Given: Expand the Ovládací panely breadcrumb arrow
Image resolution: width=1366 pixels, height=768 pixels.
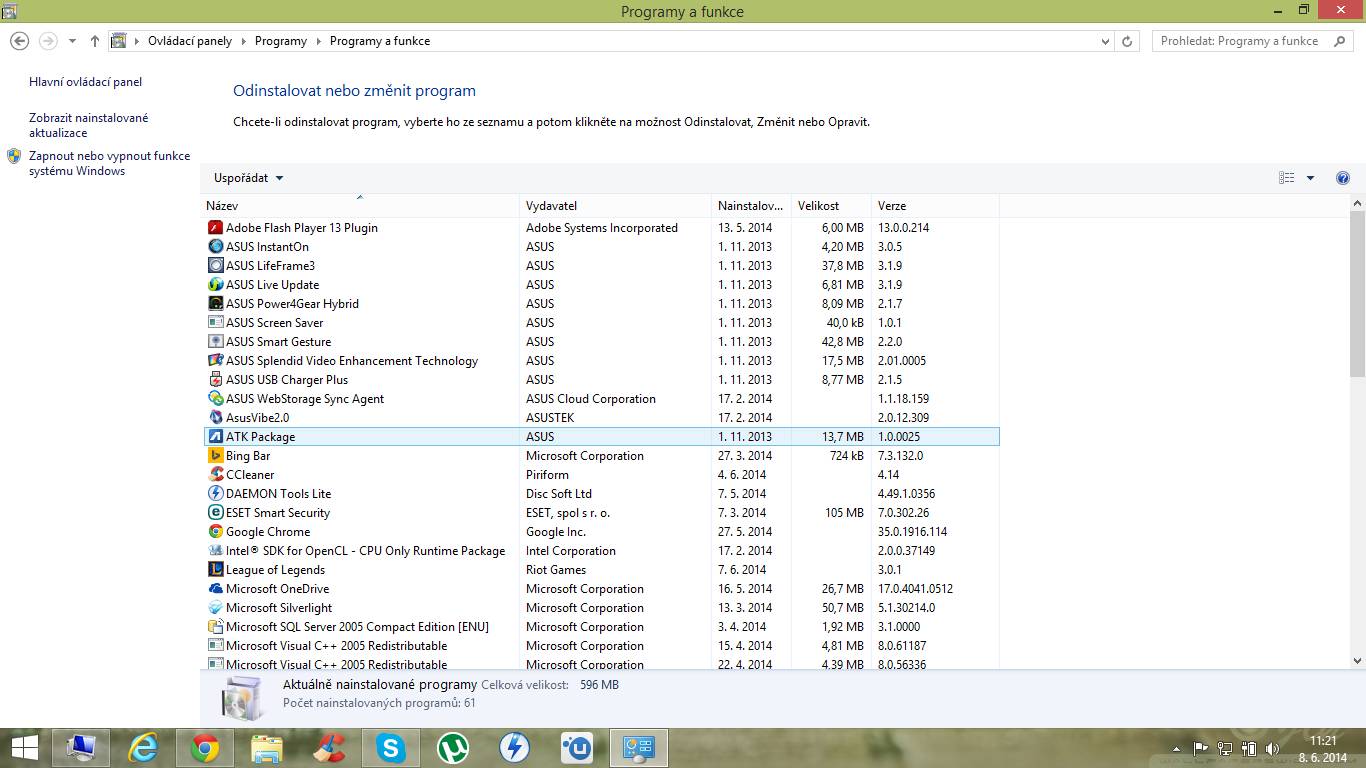Looking at the screenshot, I should pyautogui.click(x=242, y=41).
